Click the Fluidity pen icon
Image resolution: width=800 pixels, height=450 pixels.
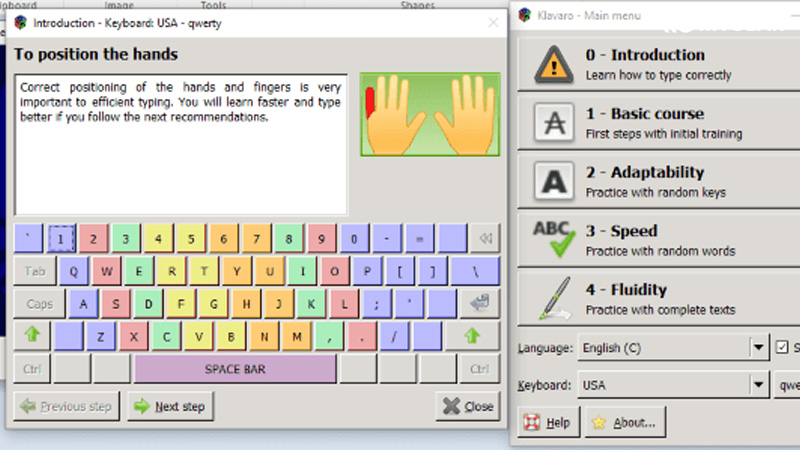point(552,297)
